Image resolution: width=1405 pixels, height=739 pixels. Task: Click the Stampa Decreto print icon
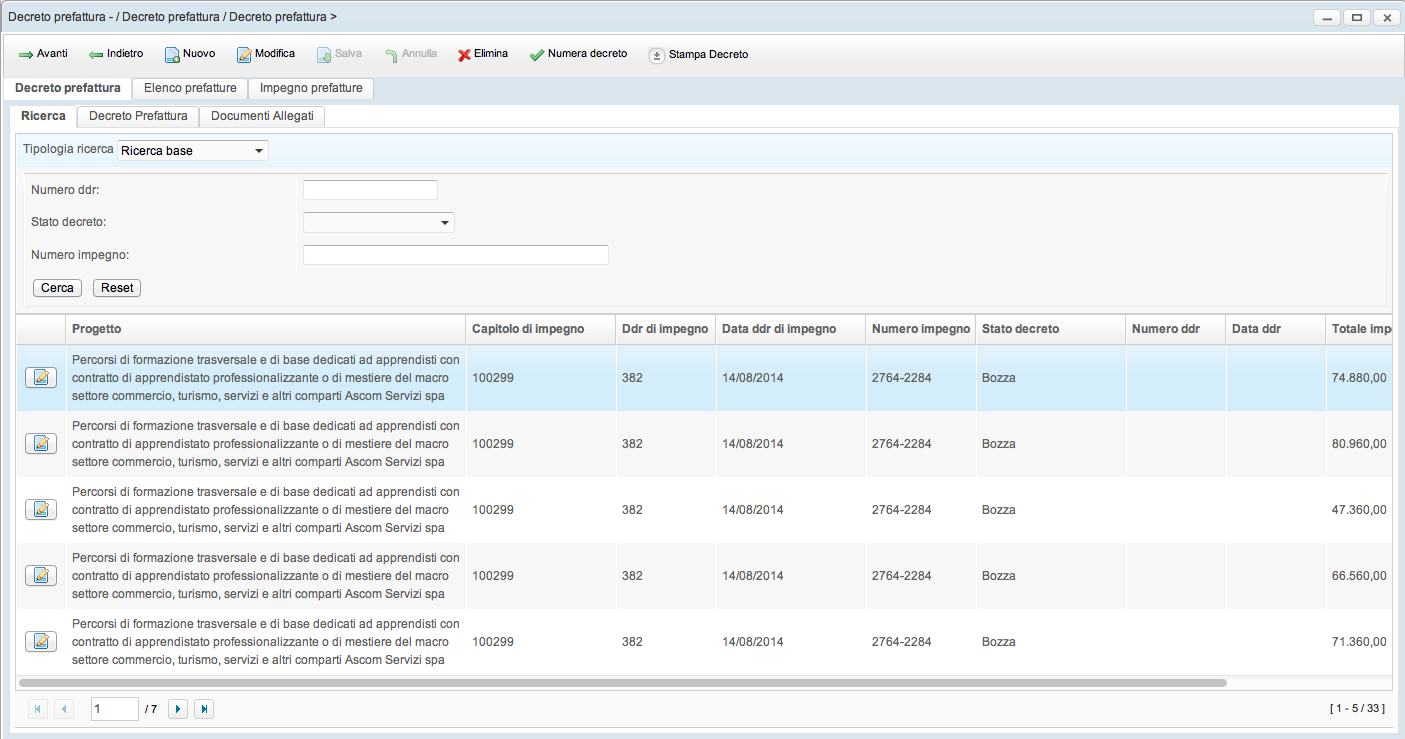[x=657, y=55]
